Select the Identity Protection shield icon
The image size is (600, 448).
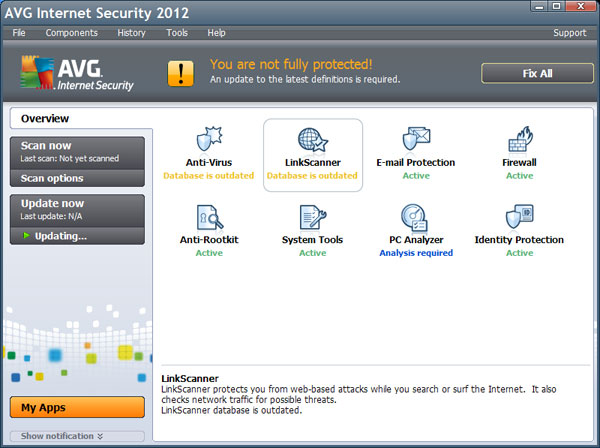pos(519,217)
